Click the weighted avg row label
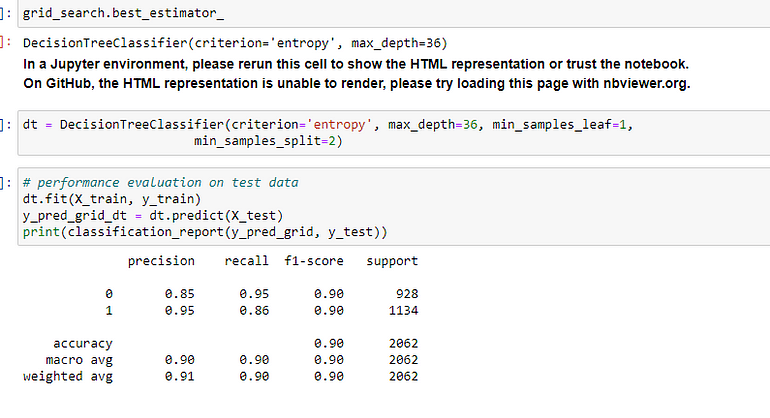Screen dimensions: 770x418 [68, 376]
